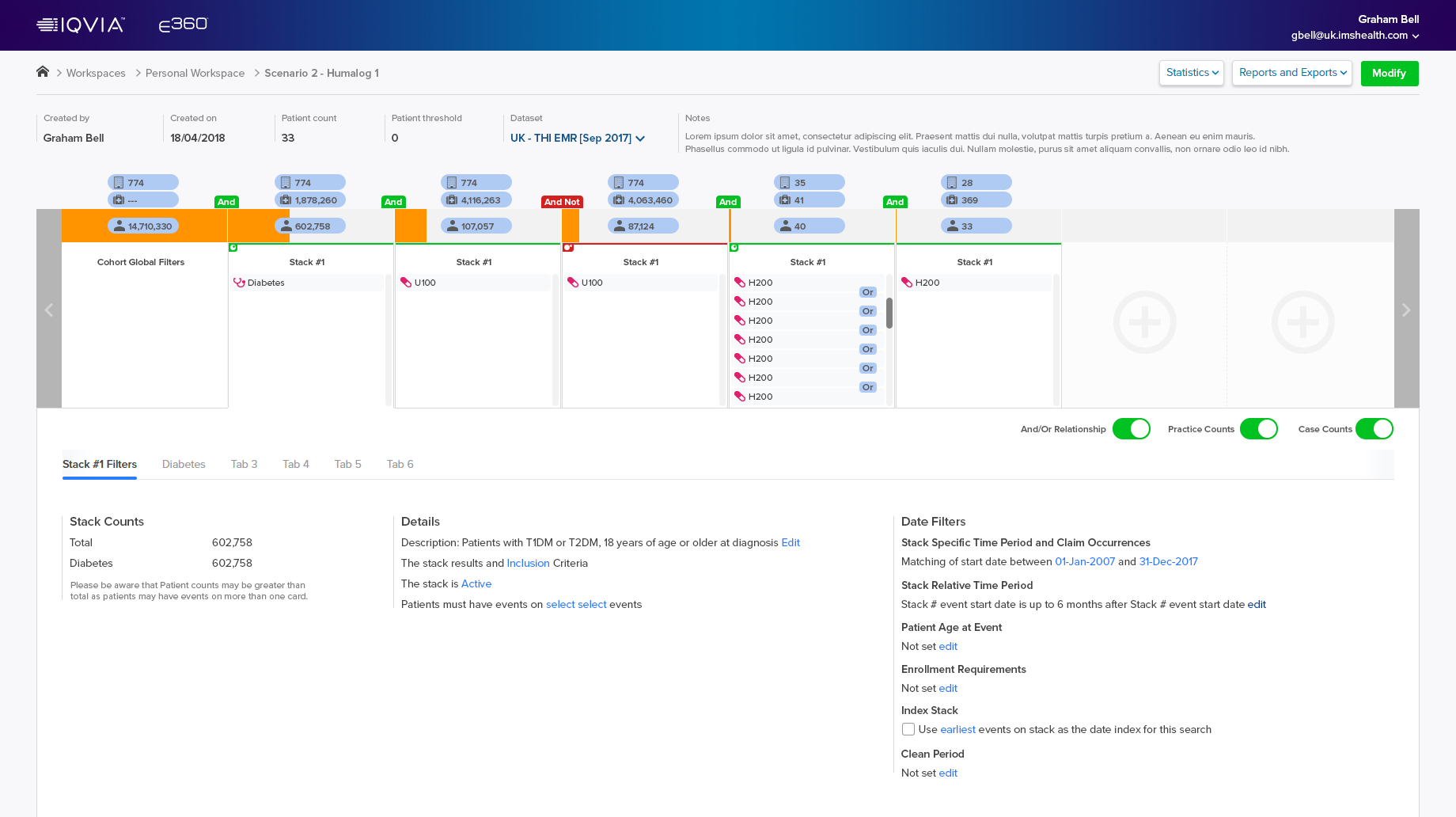Open the Statistics dropdown
Image resolution: width=1456 pixels, height=817 pixels.
tap(1191, 73)
